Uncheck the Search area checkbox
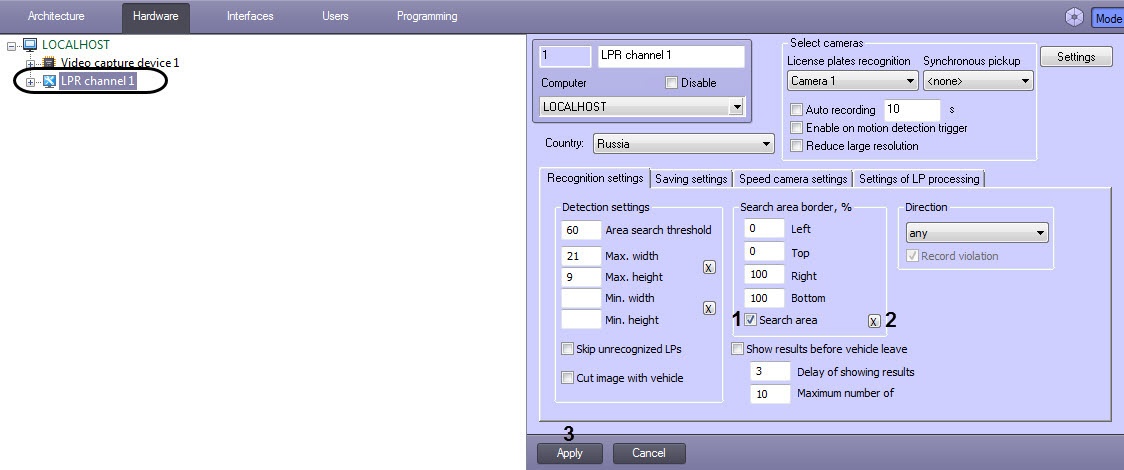This screenshot has width=1124, height=470. point(751,320)
